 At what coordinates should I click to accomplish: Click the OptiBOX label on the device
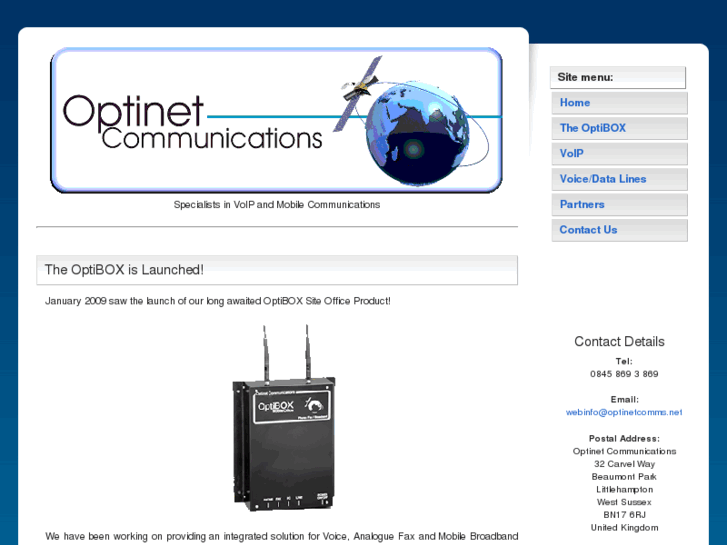[x=276, y=406]
